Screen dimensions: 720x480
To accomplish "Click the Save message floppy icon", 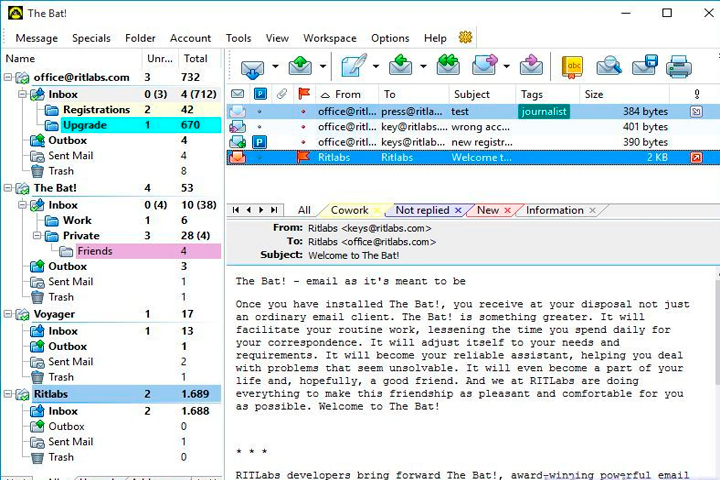I will [645, 65].
